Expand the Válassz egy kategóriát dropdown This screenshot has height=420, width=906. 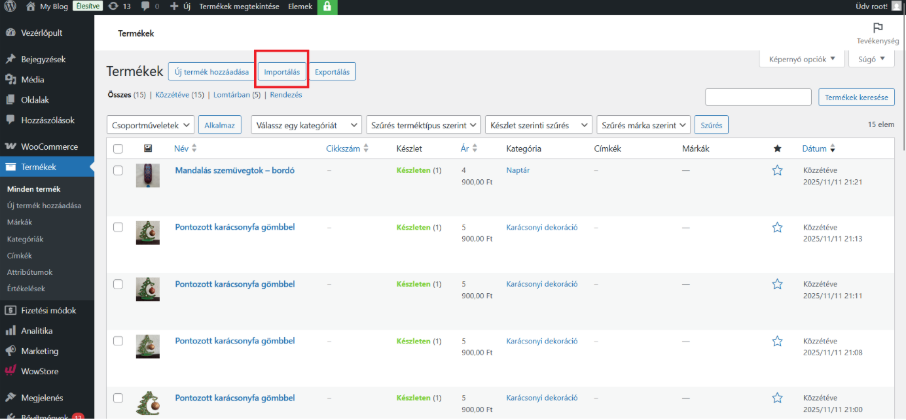[x=305, y=125]
